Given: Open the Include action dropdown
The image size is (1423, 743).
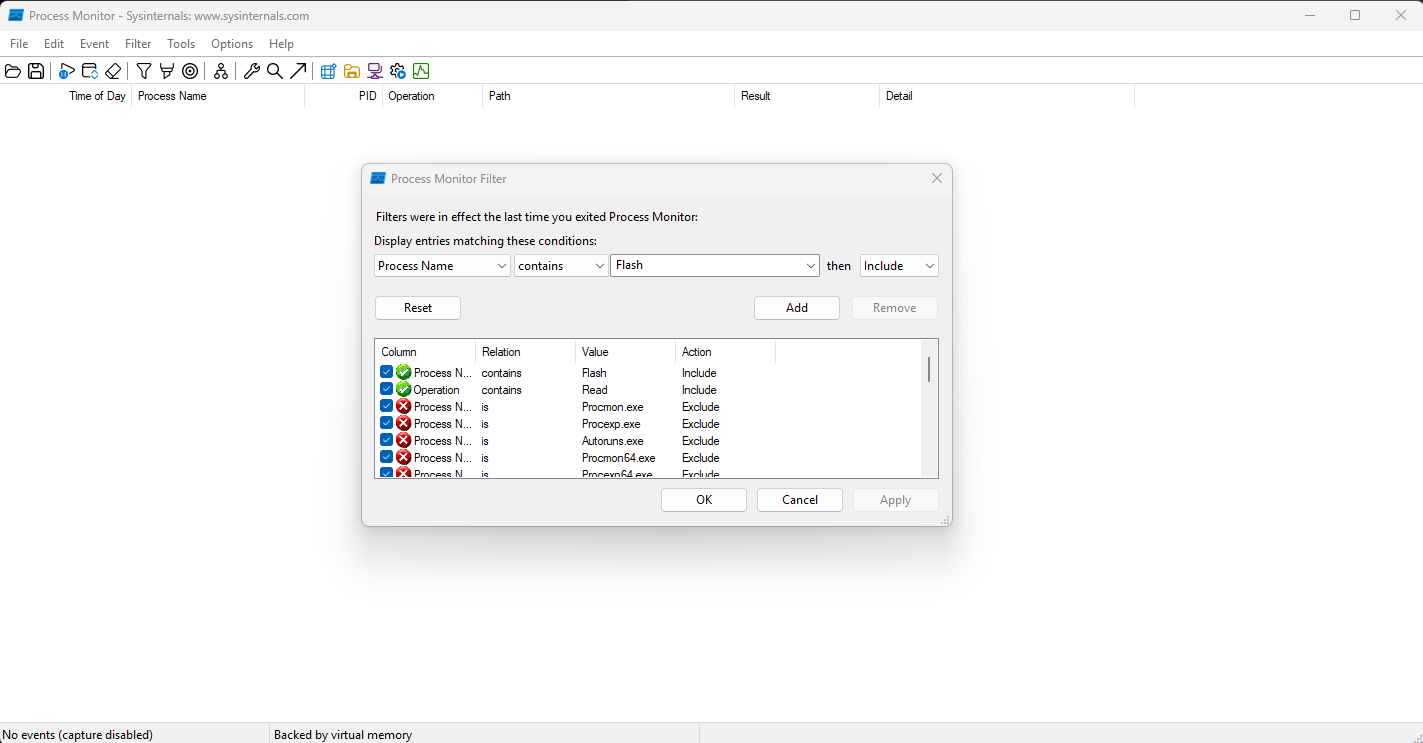Looking at the screenshot, I should click(x=898, y=266).
